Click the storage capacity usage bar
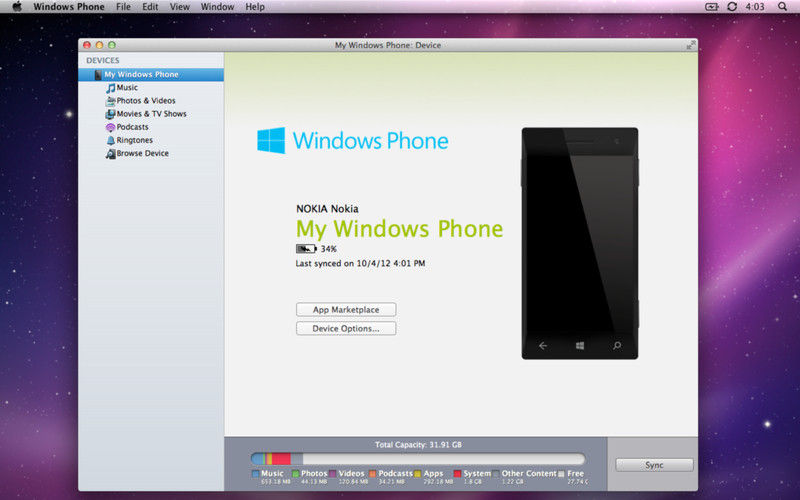 point(418,459)
